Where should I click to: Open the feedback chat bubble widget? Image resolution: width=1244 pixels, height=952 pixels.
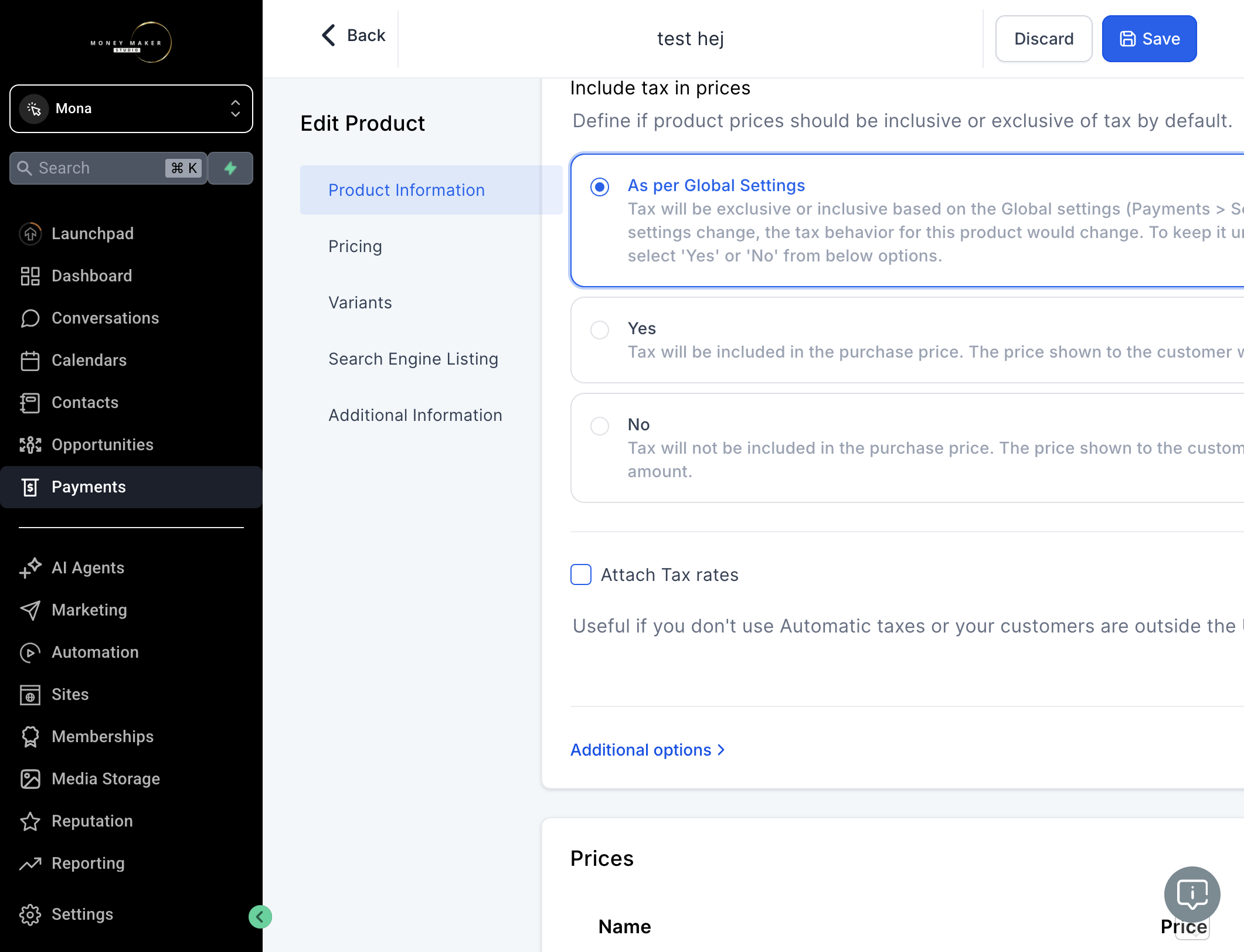point(1192,895)
